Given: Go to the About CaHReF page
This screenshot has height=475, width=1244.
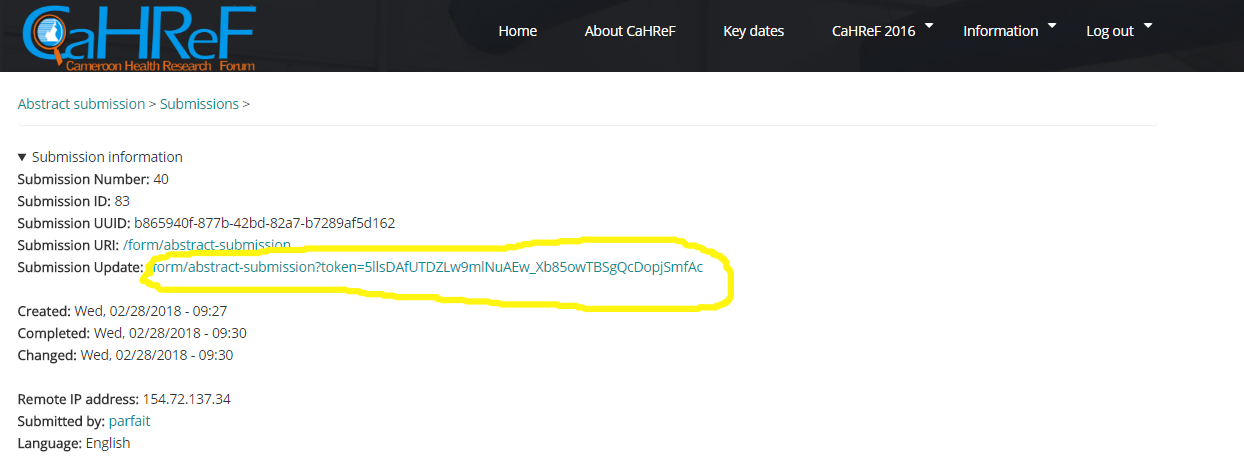Looking at the screenshot, I should 630,31.
